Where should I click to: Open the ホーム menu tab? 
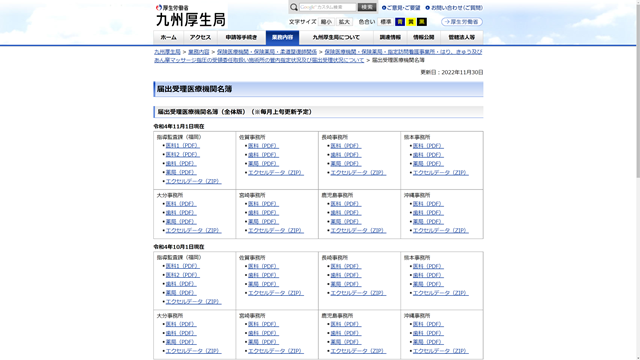(x=169, y=38)
